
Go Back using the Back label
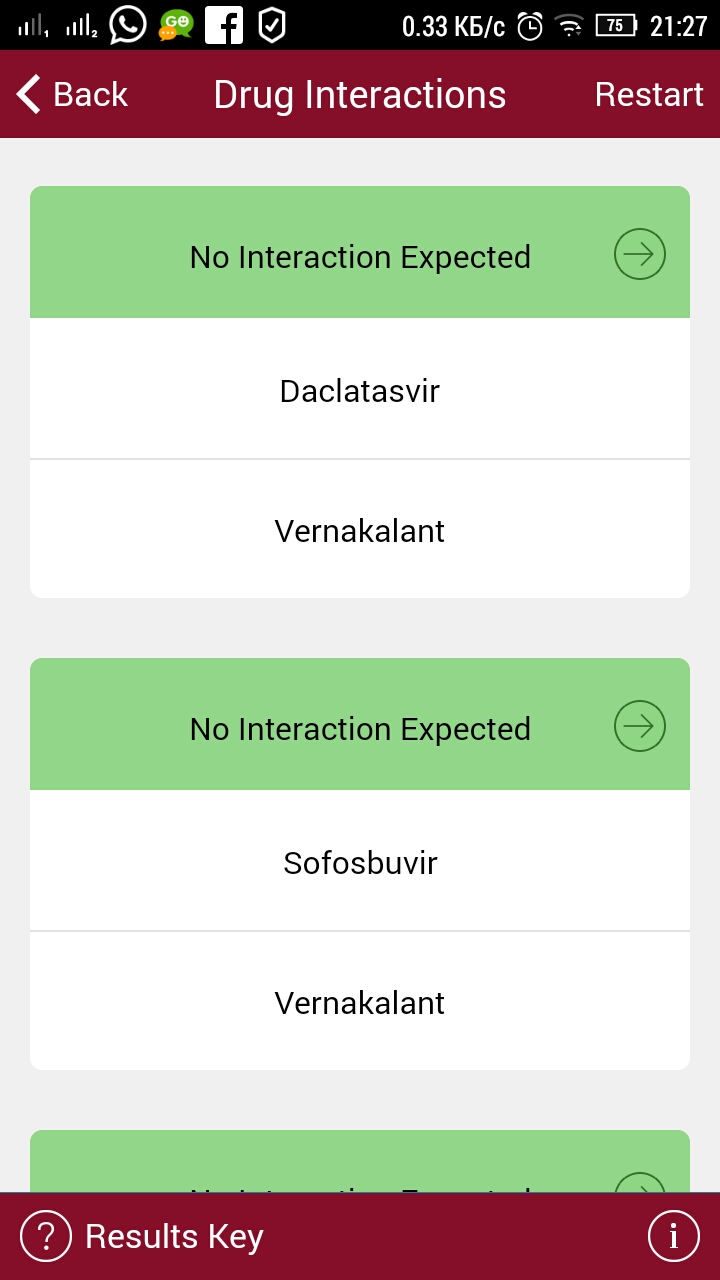(90, 94)
